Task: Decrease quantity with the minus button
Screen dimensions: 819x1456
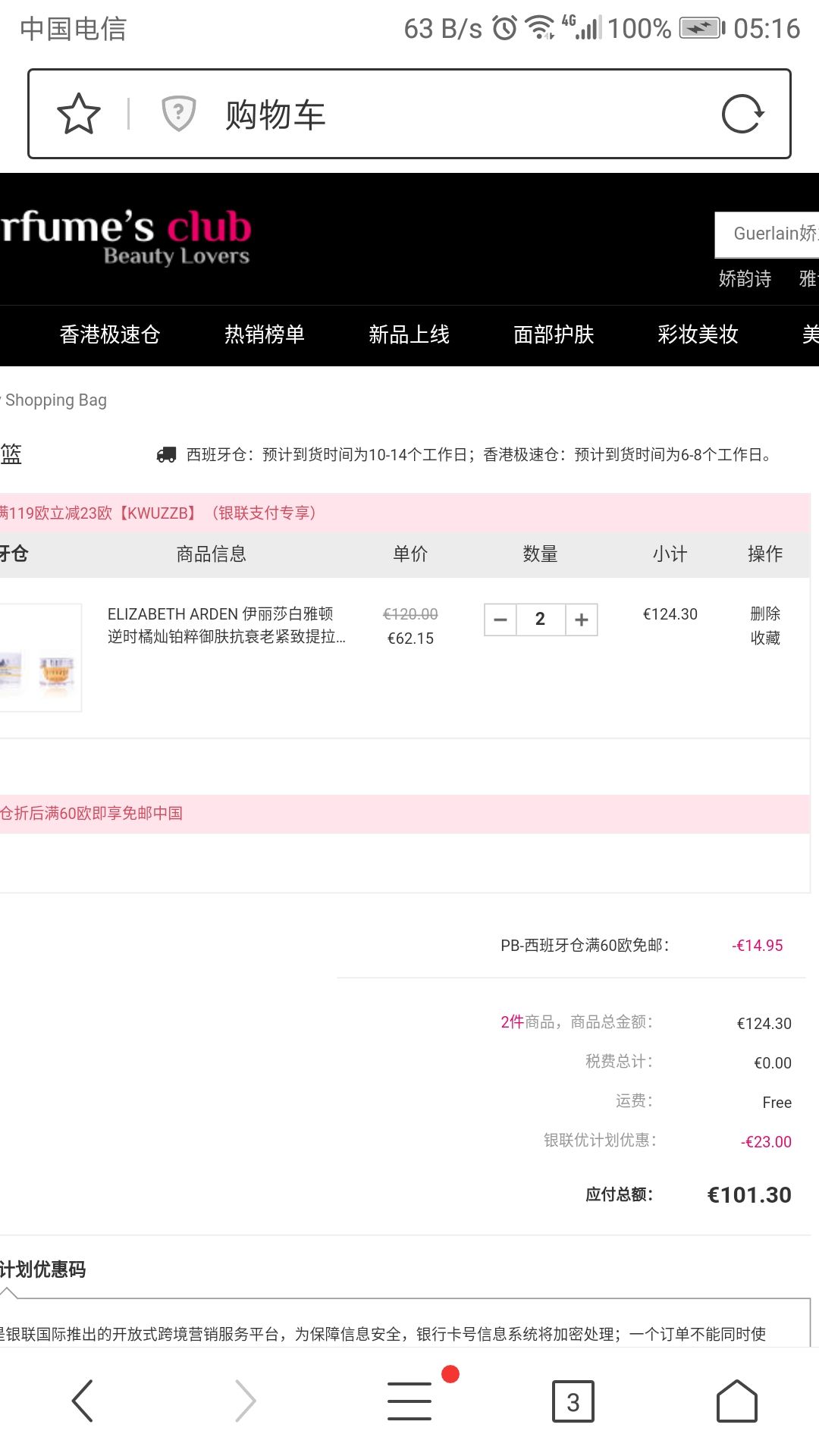Action: point(500,620)
